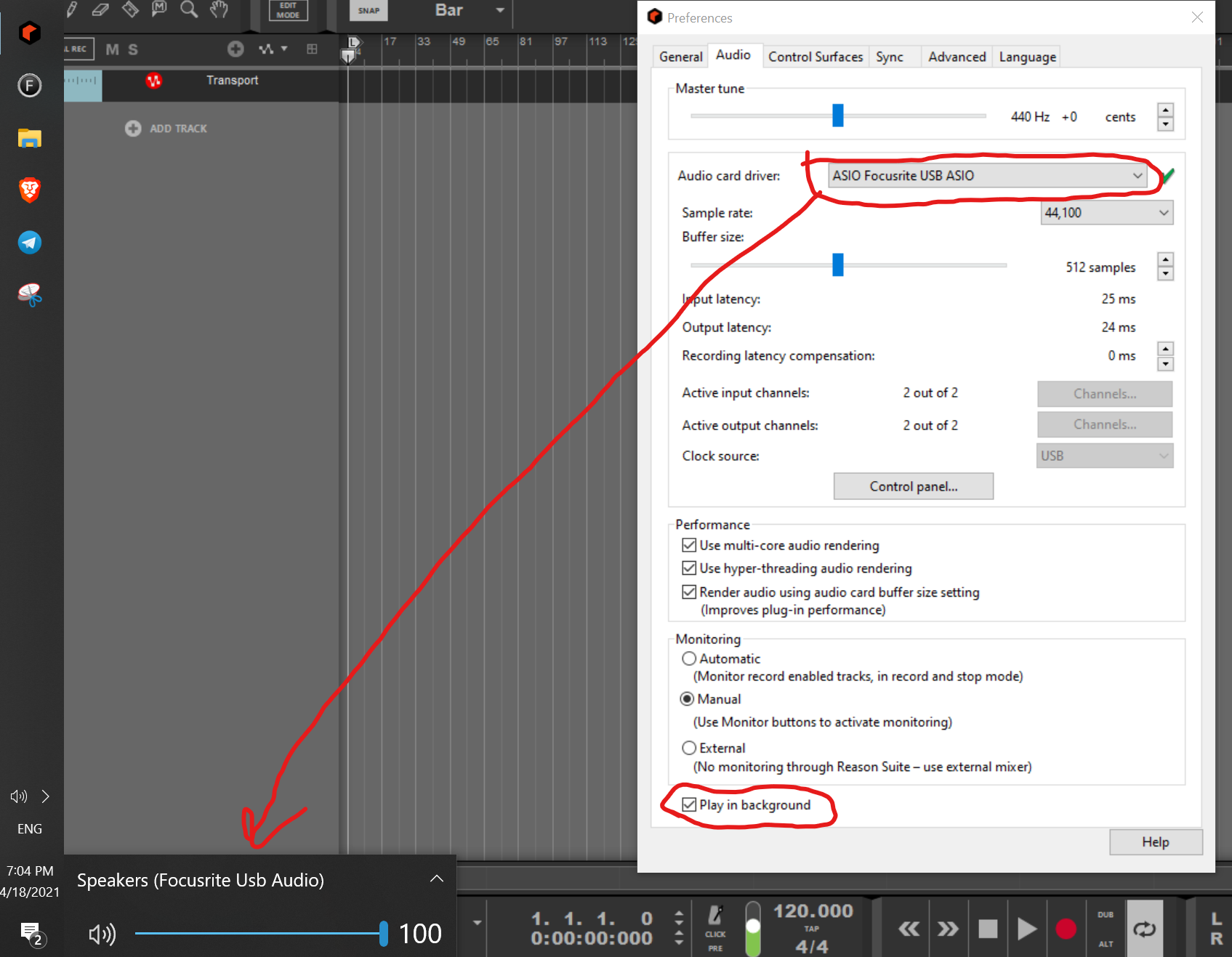Image resolution: width=1232 pixels, height=957 pixels.
Task: Toggle Use hyper-threading audio rendering checkbox
Action: pos(689,568)
